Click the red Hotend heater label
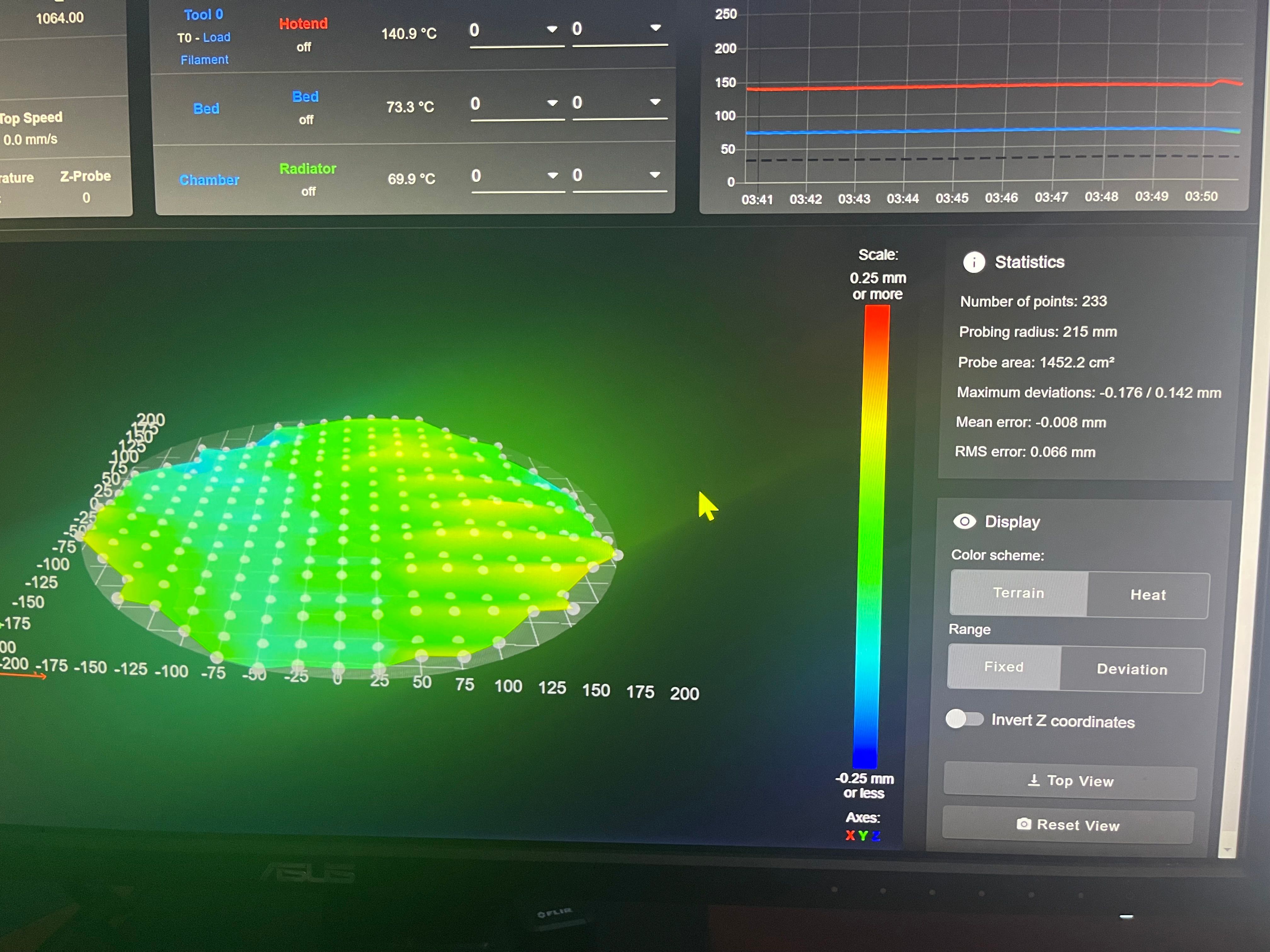 coord(303,24)
